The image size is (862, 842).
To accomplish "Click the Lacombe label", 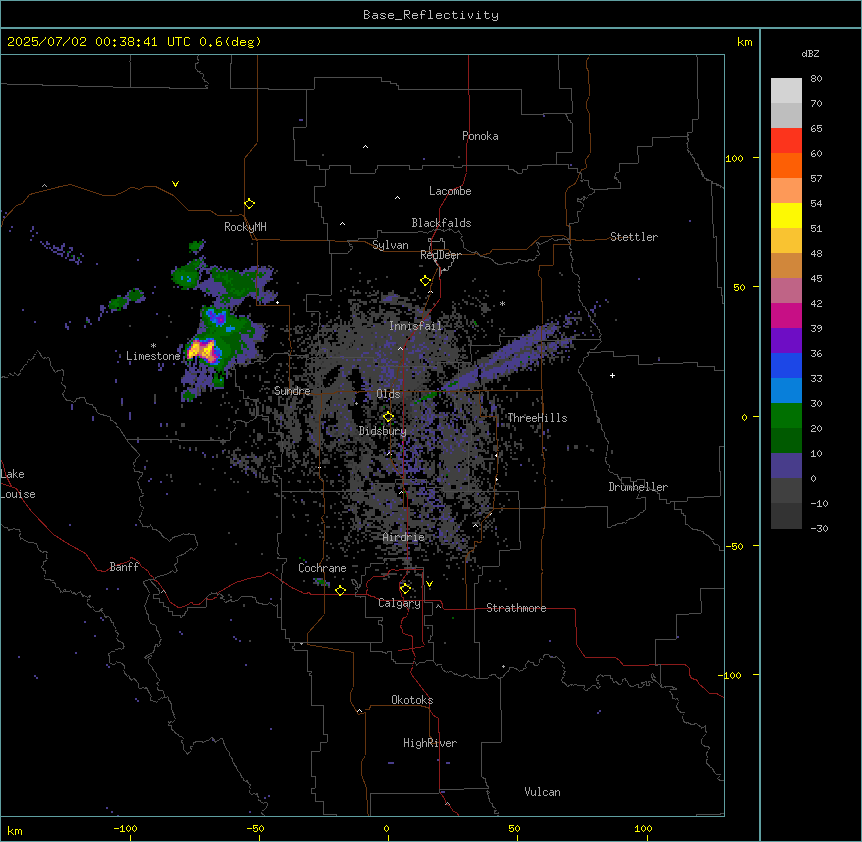I will [x=450, y=191].
